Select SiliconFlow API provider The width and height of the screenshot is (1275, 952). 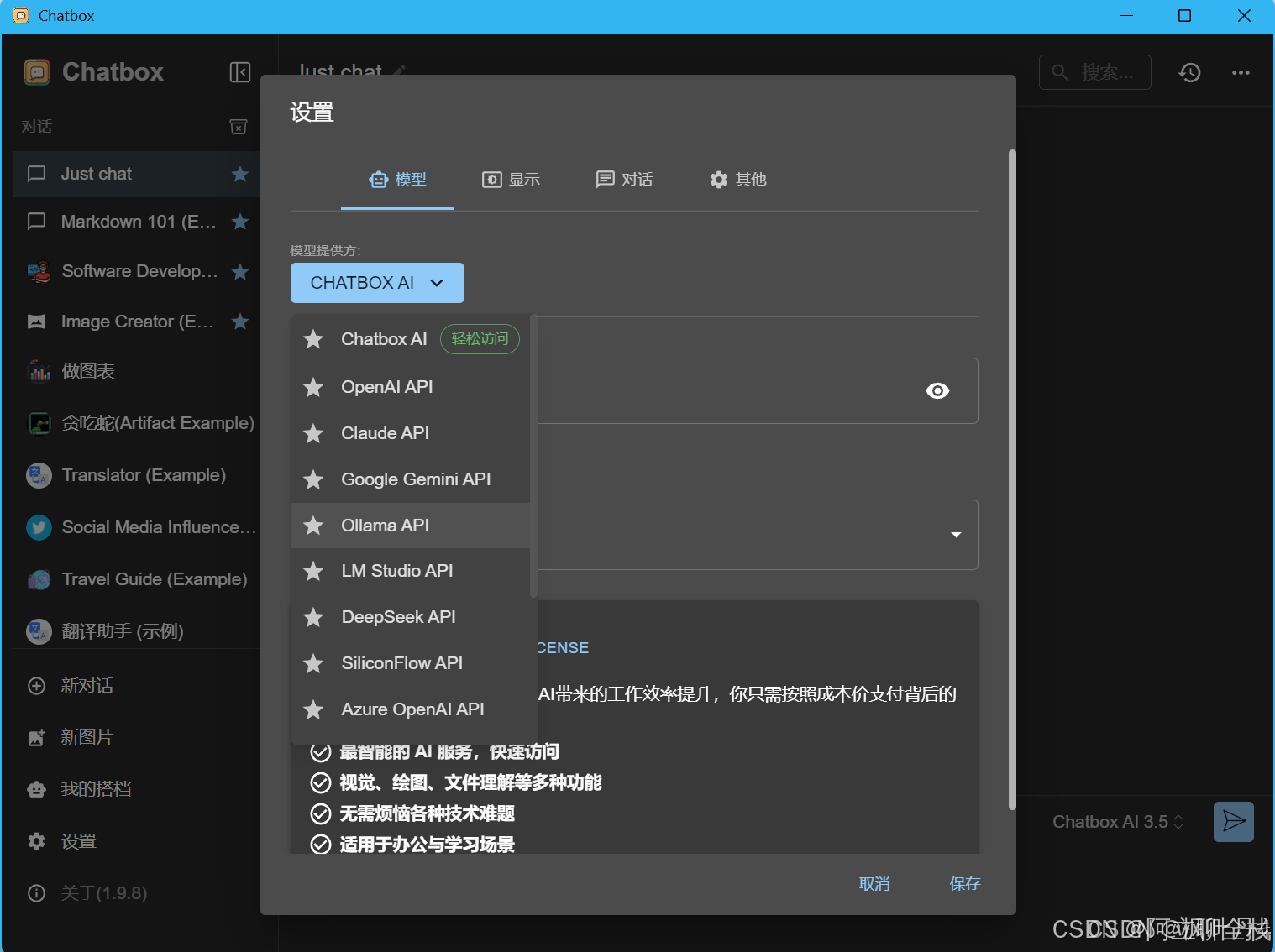410,663
